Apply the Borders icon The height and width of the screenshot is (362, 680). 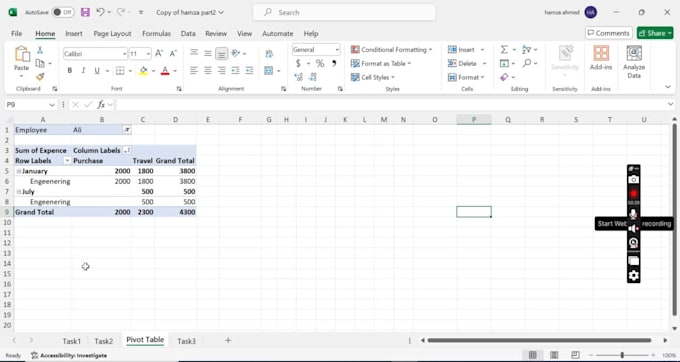(x=120, y=71)
